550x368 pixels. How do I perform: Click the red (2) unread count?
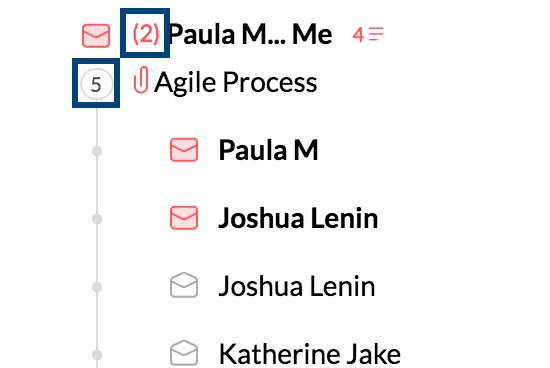(x=146, y=34)
